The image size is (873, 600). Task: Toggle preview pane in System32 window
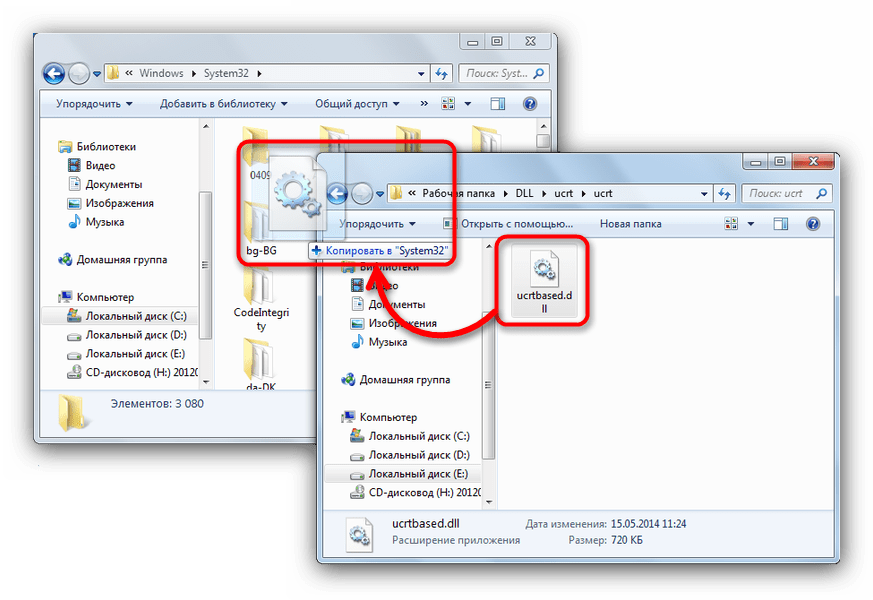[x=498, y=104]
